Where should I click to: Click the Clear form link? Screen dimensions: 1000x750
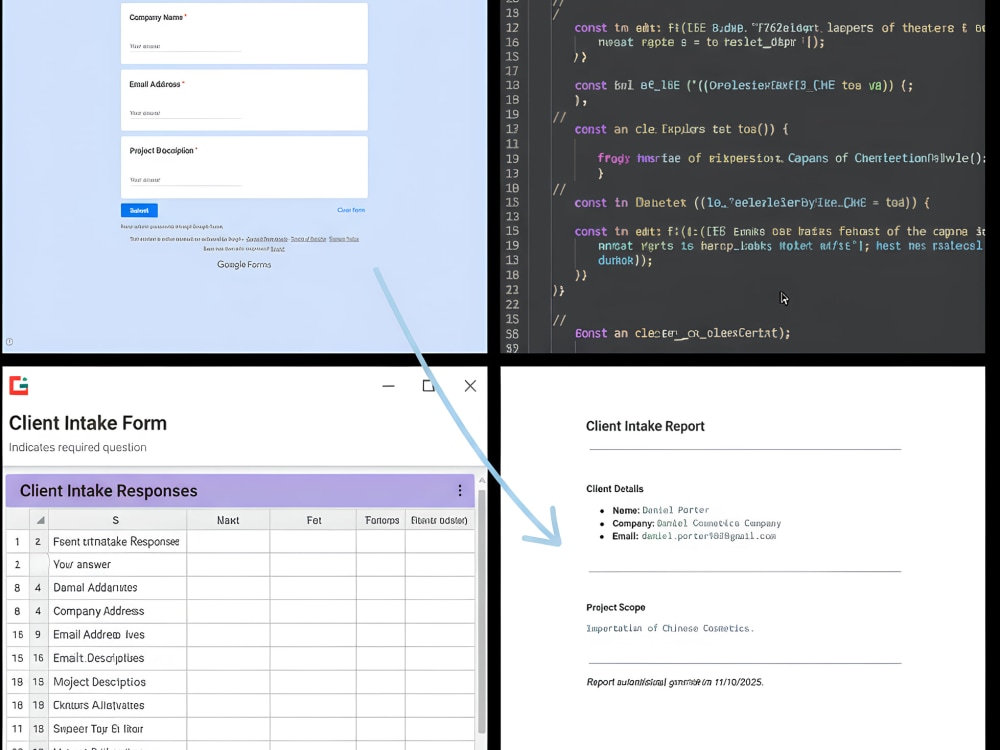351,210
